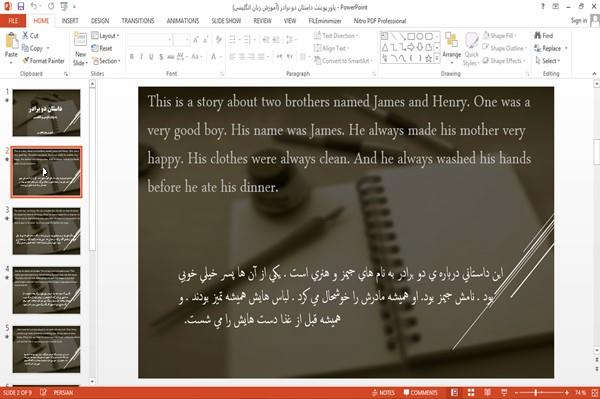Switch to SLIDE SHOW tab

click(x=226, y=21)
